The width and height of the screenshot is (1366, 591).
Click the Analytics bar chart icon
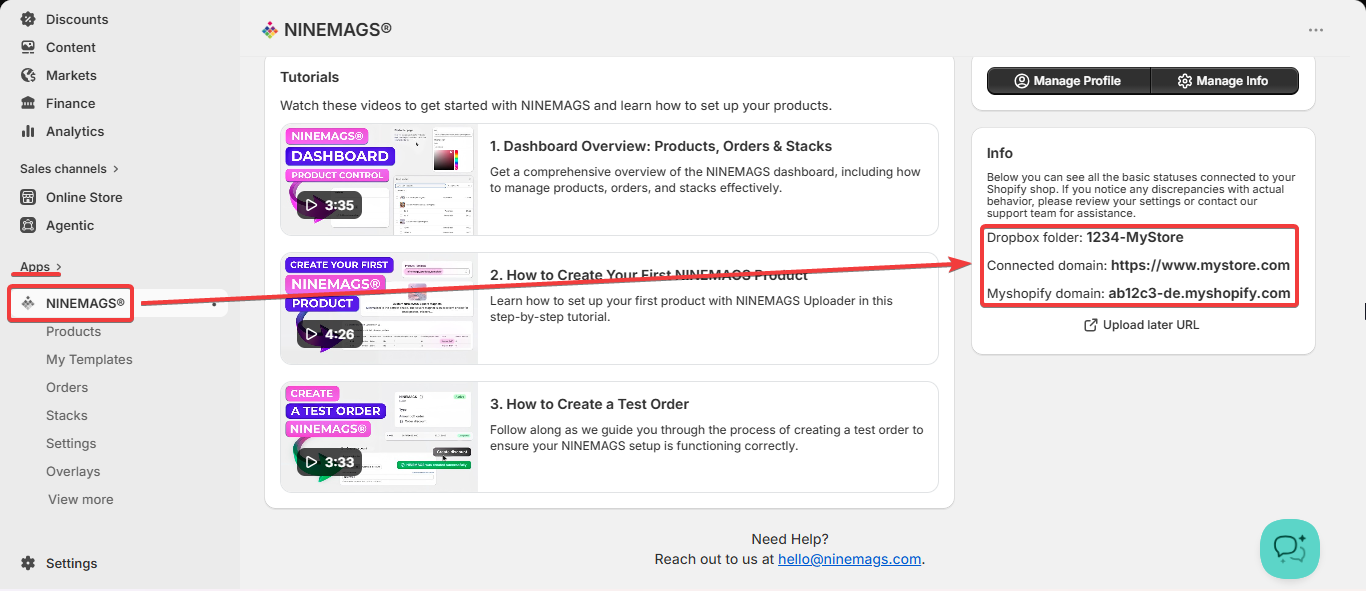pyautogui.click(x=28, y=131)
